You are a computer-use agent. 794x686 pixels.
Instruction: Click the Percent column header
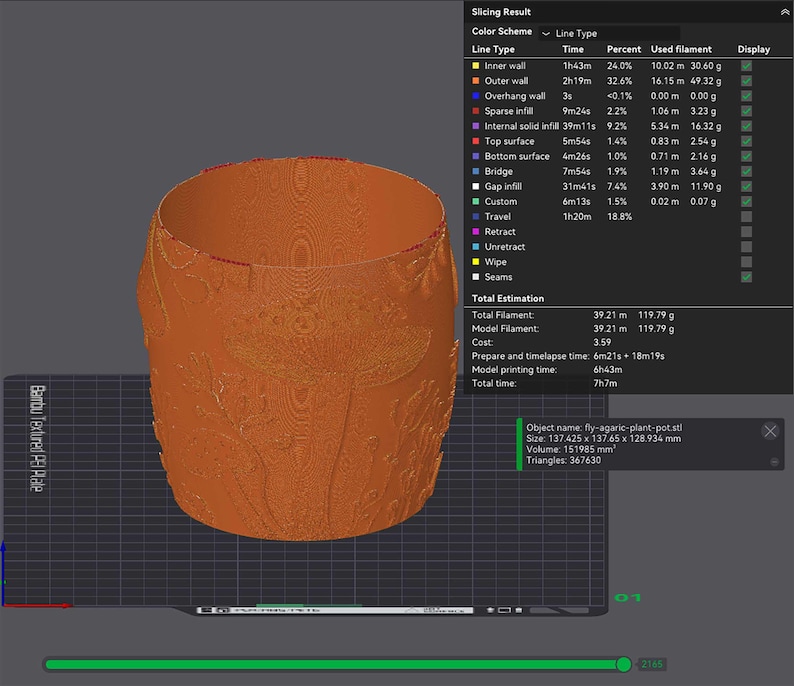click(624, 49)
